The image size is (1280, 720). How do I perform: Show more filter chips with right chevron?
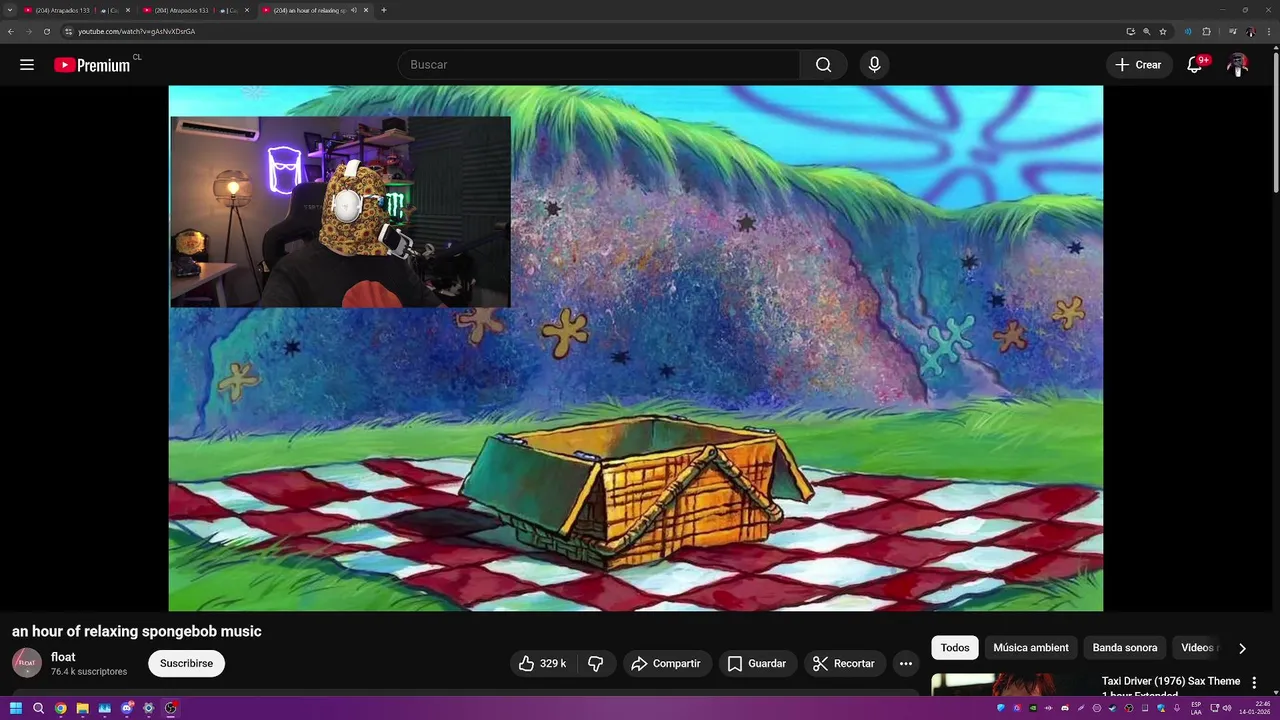pos(1242,648)
